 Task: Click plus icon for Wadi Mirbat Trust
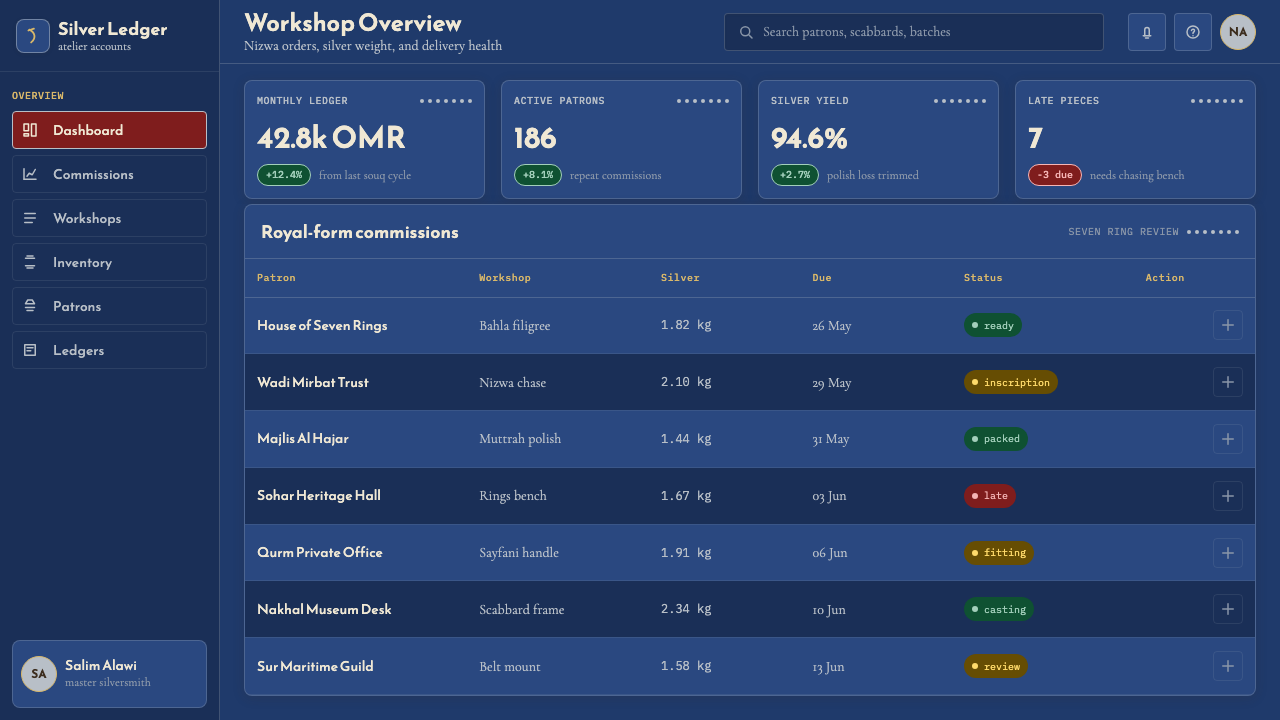point(1228,382)
